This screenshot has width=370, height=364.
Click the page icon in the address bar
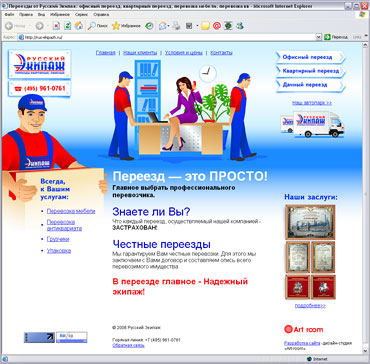pyautogui.click(x=21, y=37)
